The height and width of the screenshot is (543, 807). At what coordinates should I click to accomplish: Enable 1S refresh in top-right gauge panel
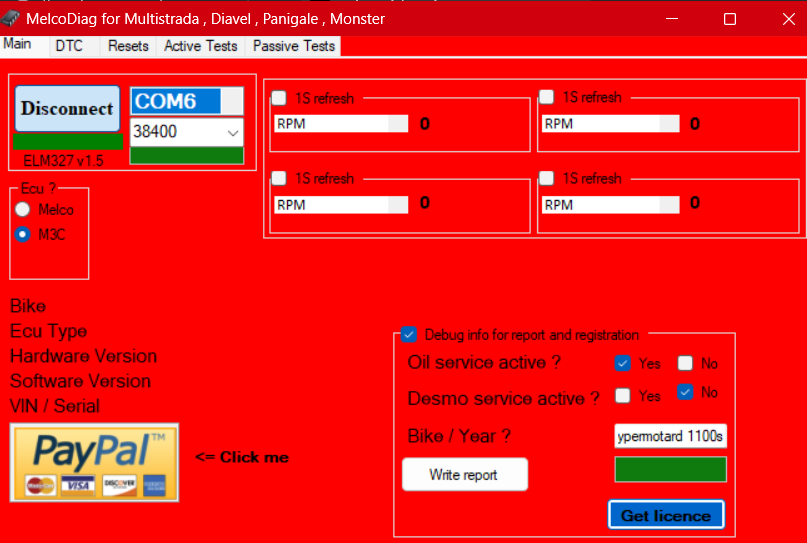click(547, 97)
